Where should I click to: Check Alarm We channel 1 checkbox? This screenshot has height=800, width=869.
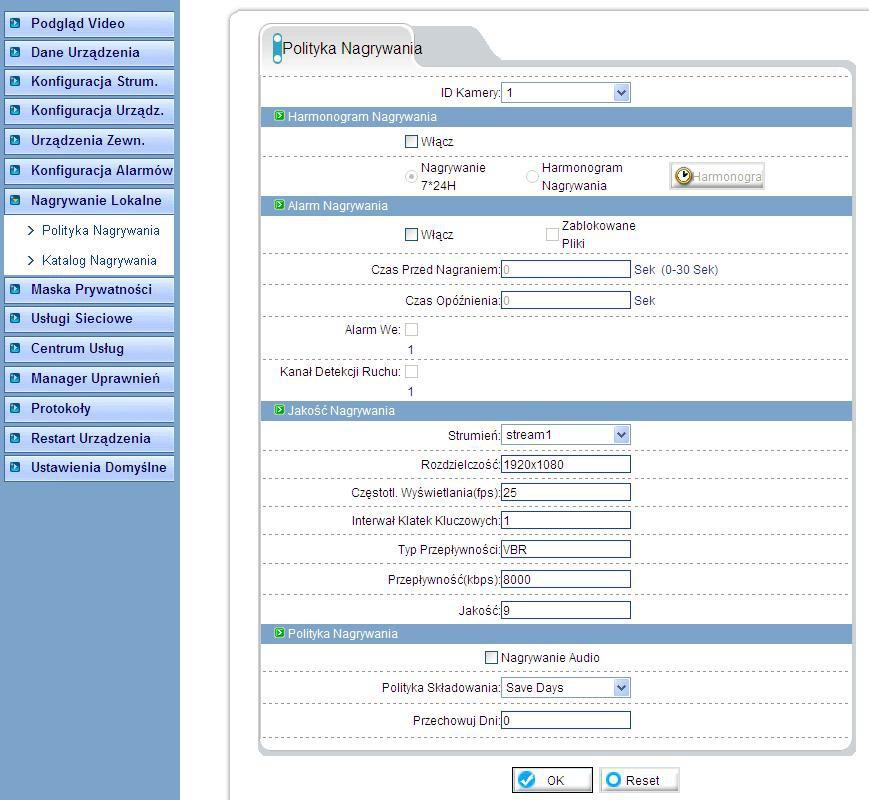[411, 330]
